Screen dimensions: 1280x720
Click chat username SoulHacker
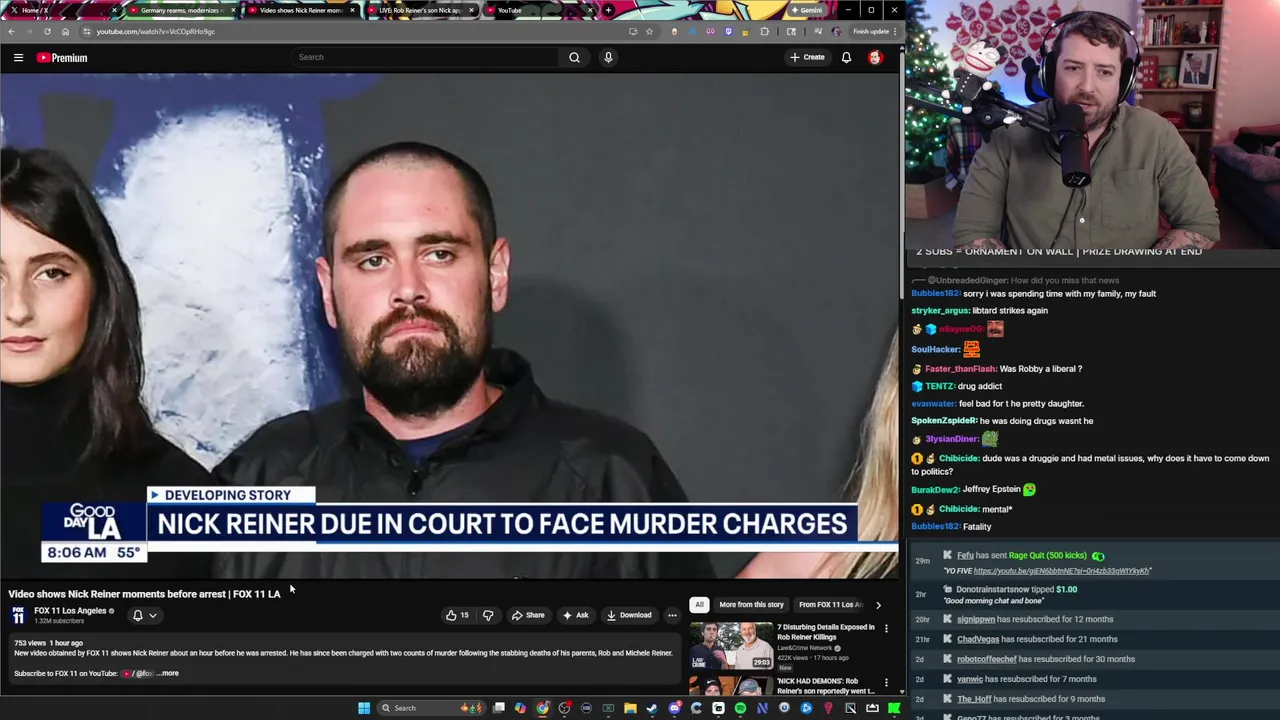936,350
